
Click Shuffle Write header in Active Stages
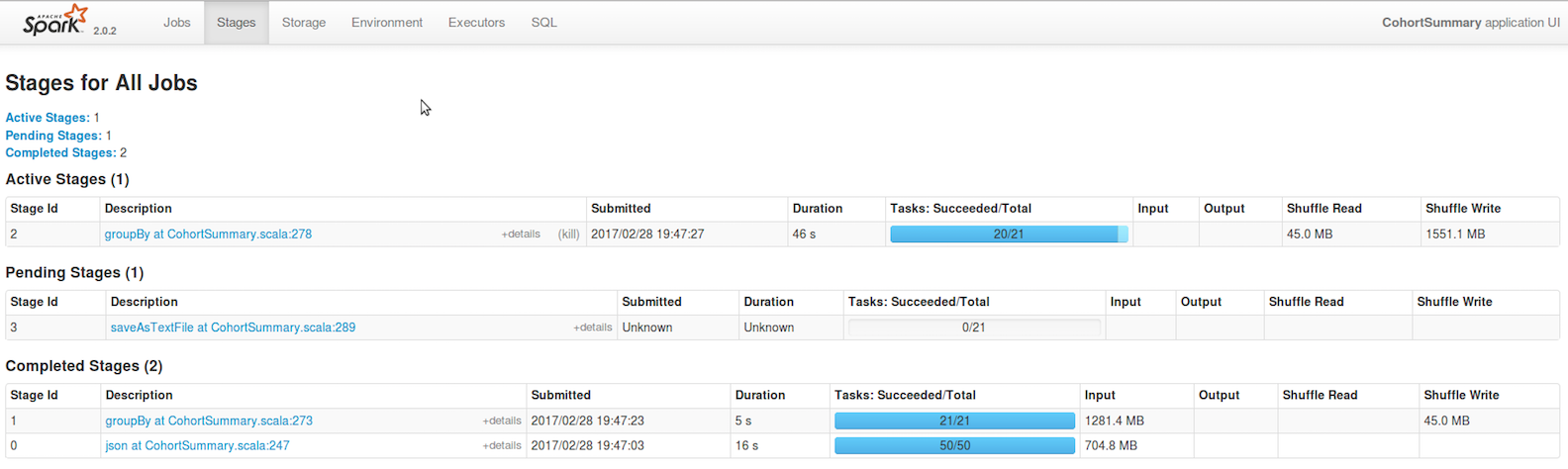point(1462,209)
